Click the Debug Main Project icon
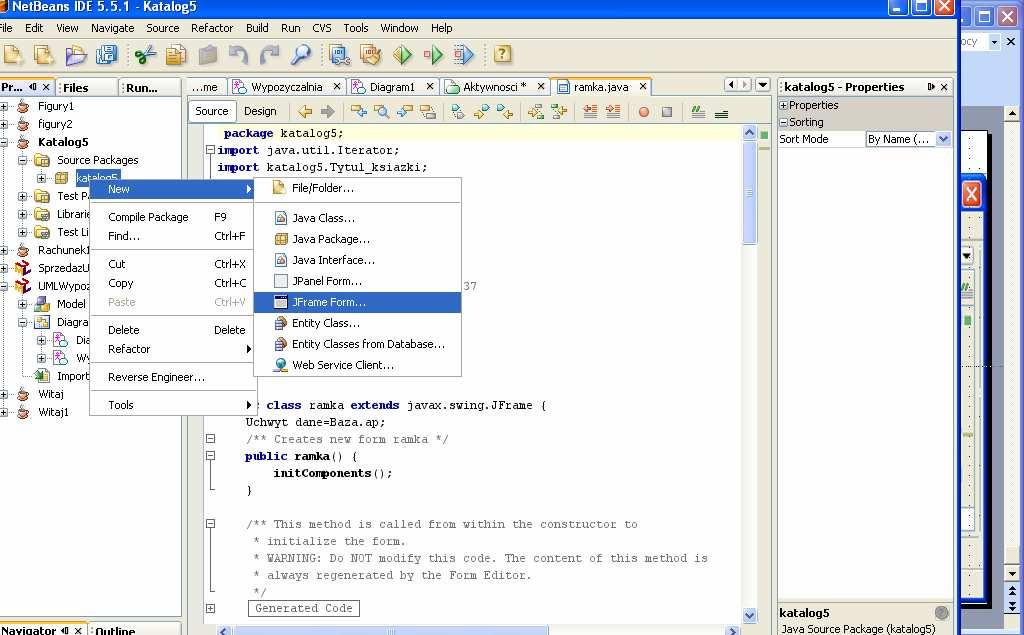The image size is (1024, 635). point(433,56)
